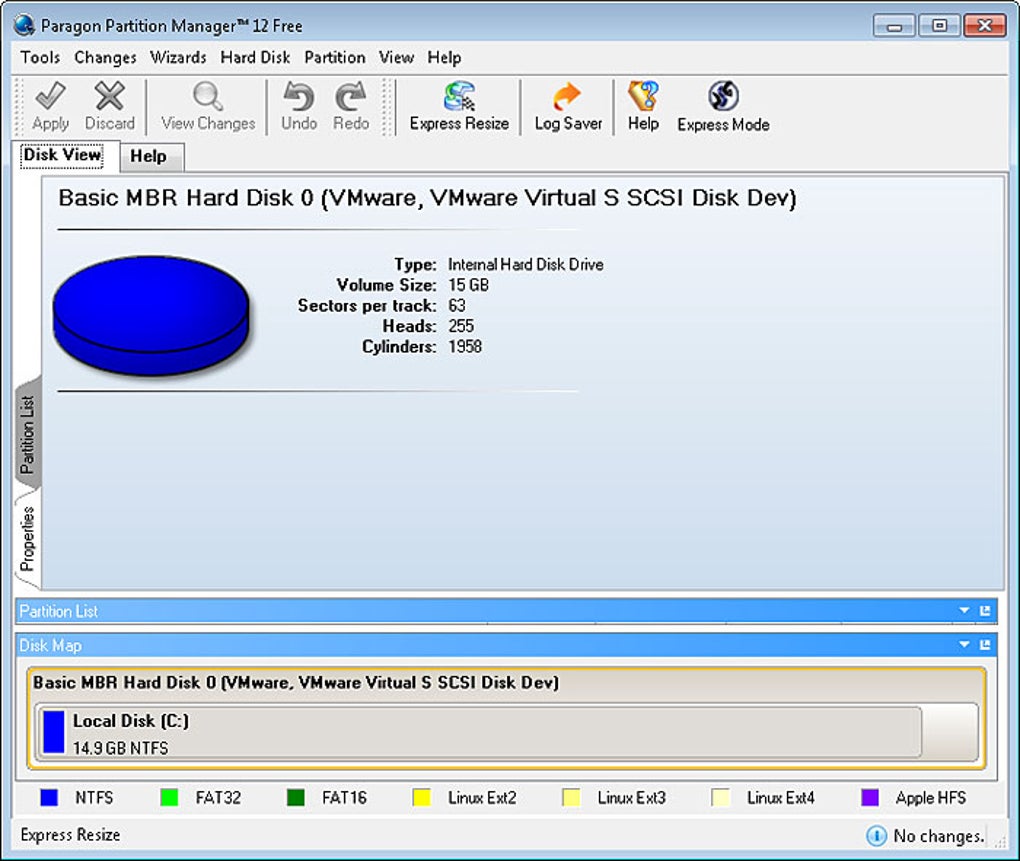Click the FAT16 dark green legend swatch
Screen dimensions: 1020x861
click(x=296, y=797)
